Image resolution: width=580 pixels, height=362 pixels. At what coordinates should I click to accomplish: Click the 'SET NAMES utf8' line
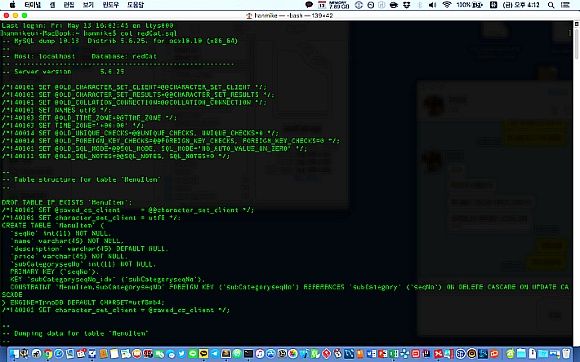click(x=56, y=110)
